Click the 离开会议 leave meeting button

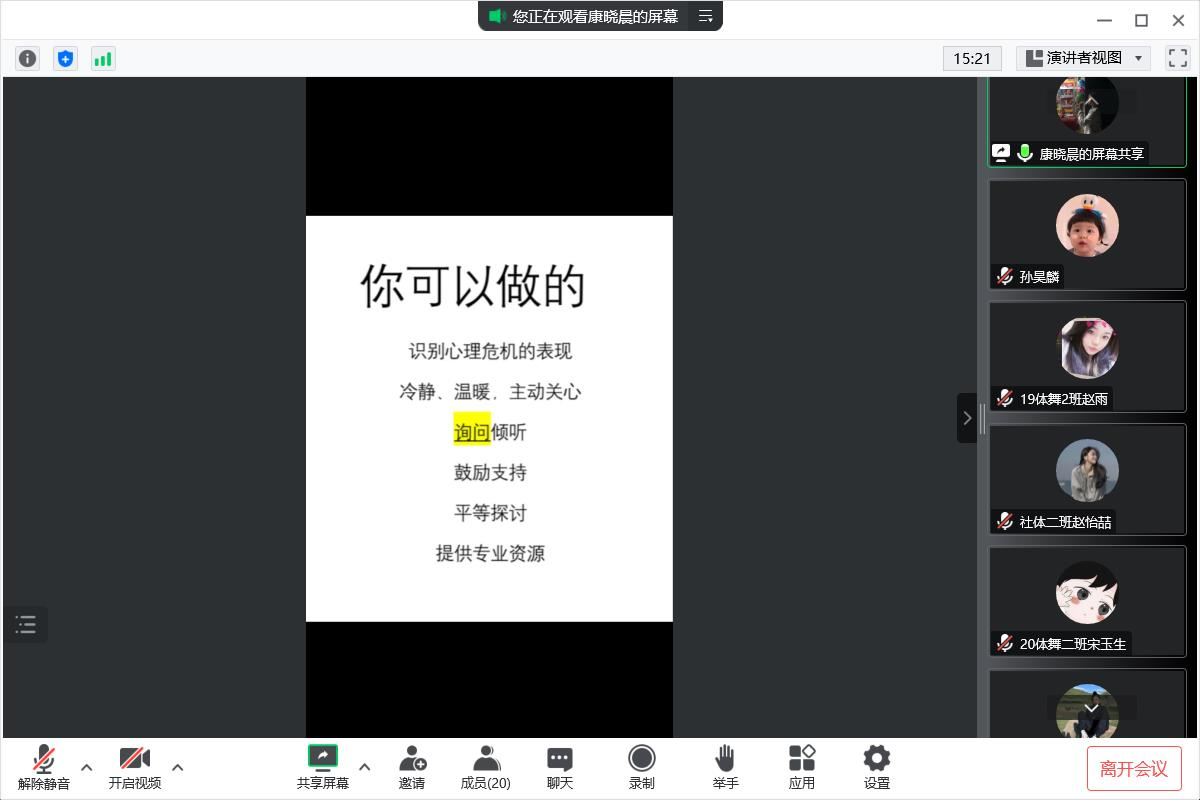[x=1134, y=768]
